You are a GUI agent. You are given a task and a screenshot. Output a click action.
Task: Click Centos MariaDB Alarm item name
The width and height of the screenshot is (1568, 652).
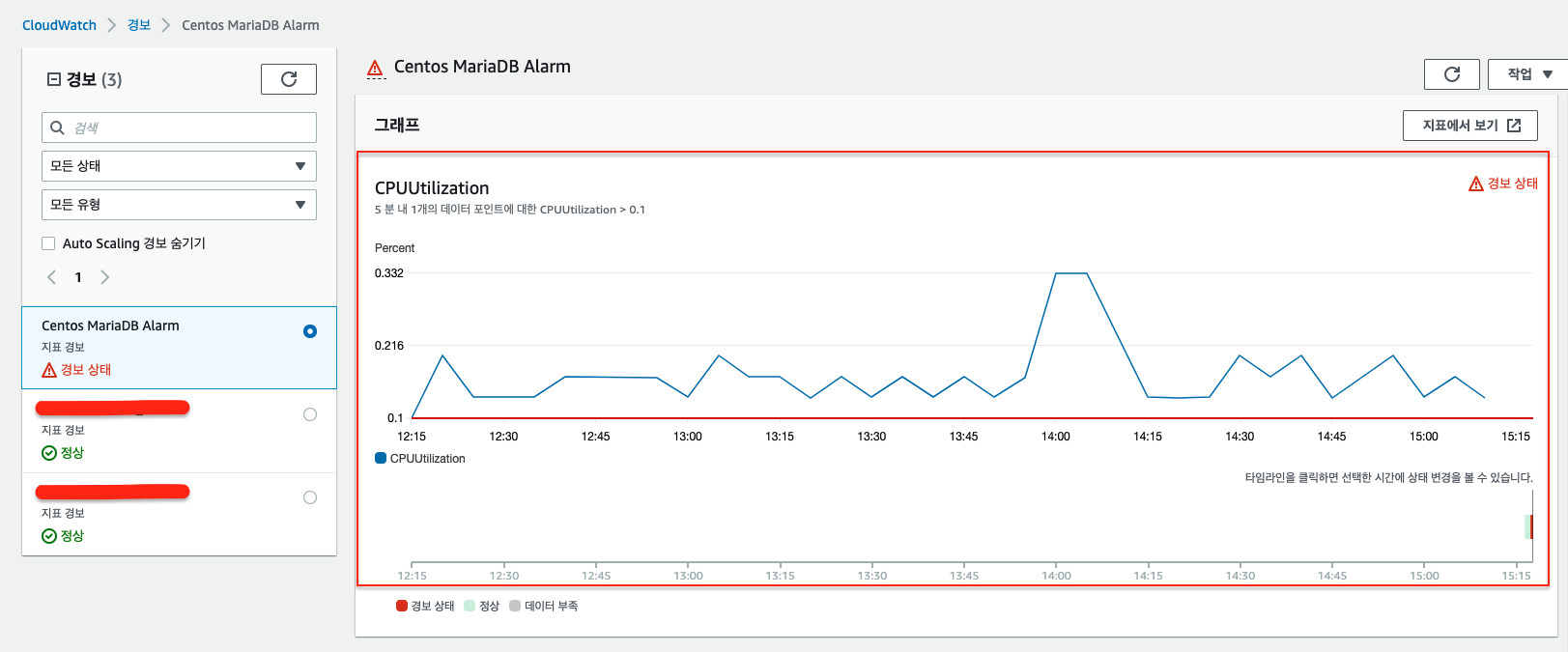pos(110,326)
